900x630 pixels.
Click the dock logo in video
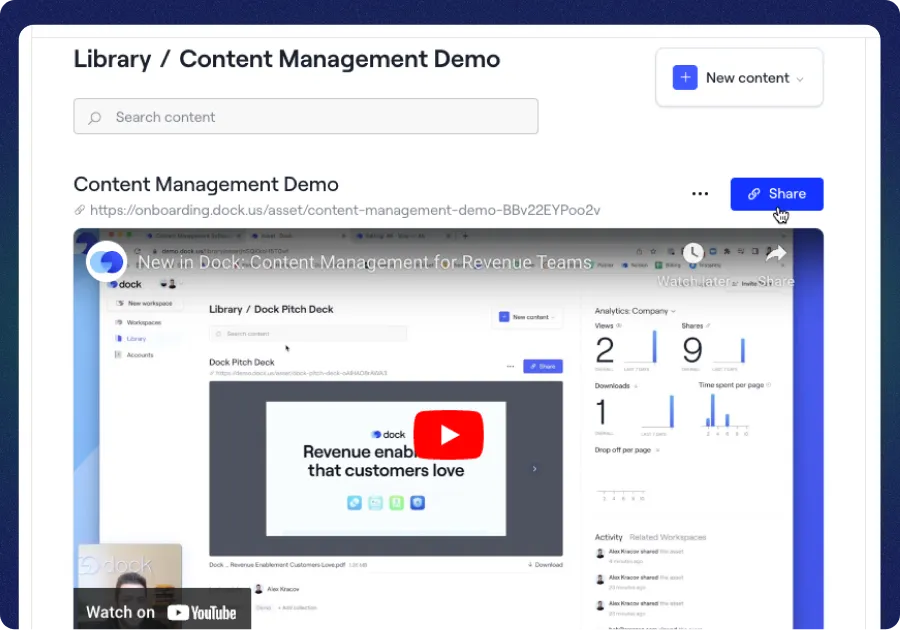coord(126,284)
